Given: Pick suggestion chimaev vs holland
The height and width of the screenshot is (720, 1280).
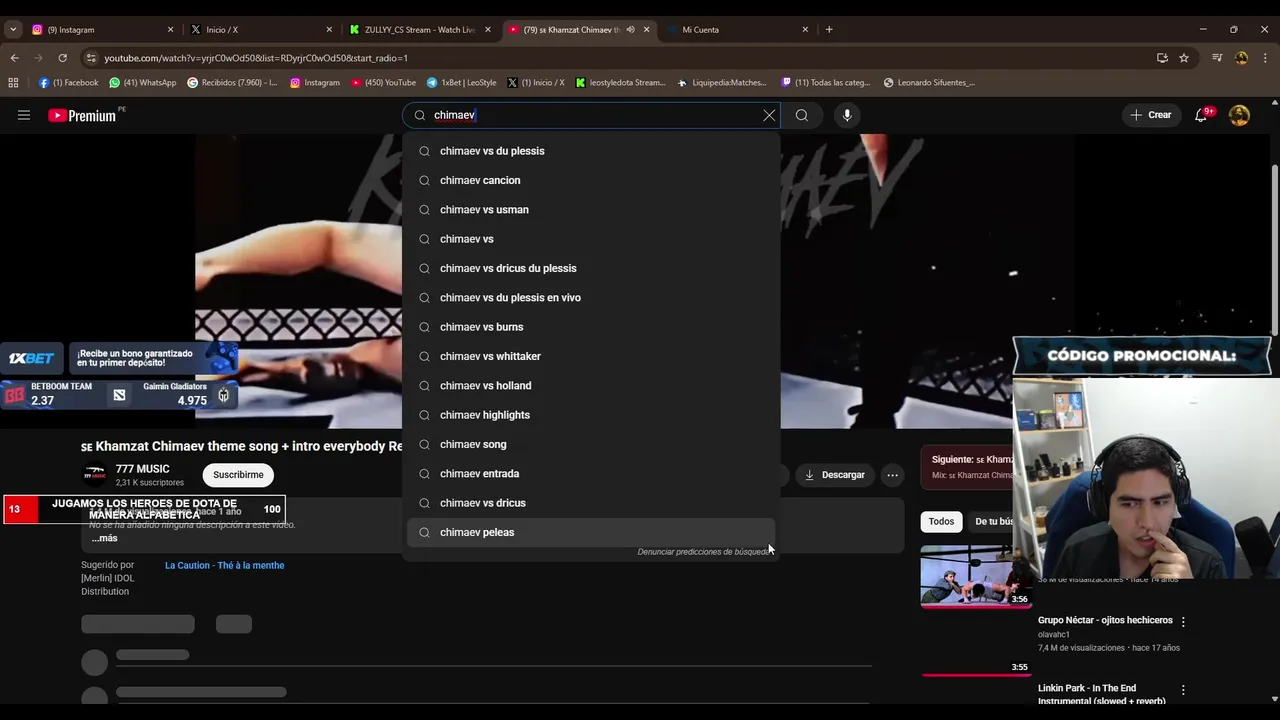Looking at the screenshot, I should click(x=591, y=385).
